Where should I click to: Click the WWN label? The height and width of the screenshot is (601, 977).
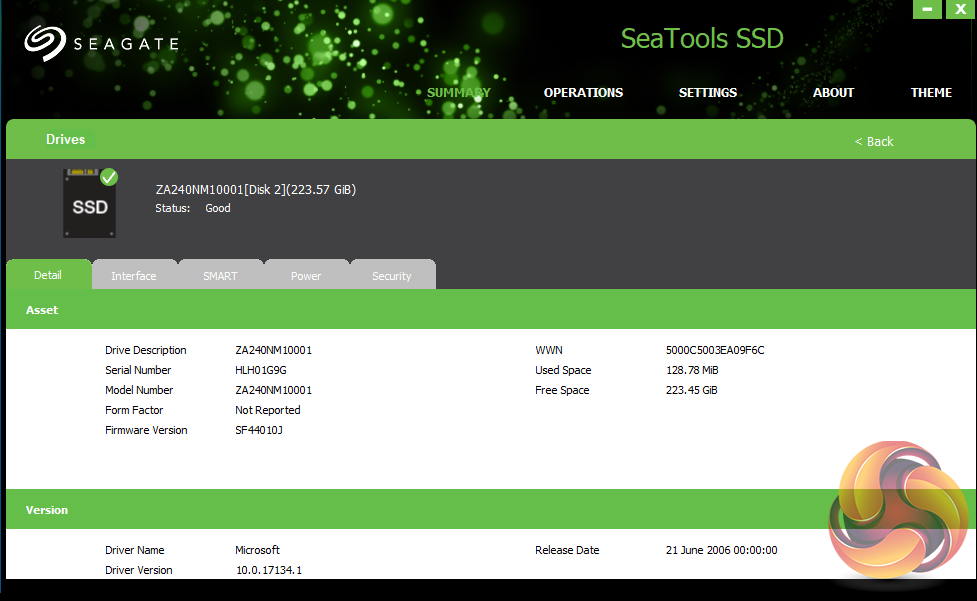[548, 350]
